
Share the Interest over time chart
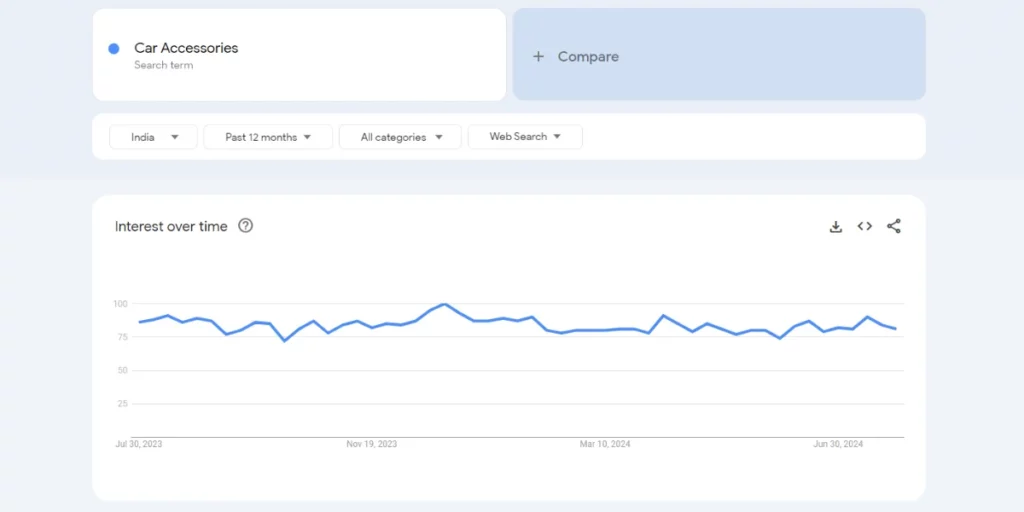click(893, 226)
